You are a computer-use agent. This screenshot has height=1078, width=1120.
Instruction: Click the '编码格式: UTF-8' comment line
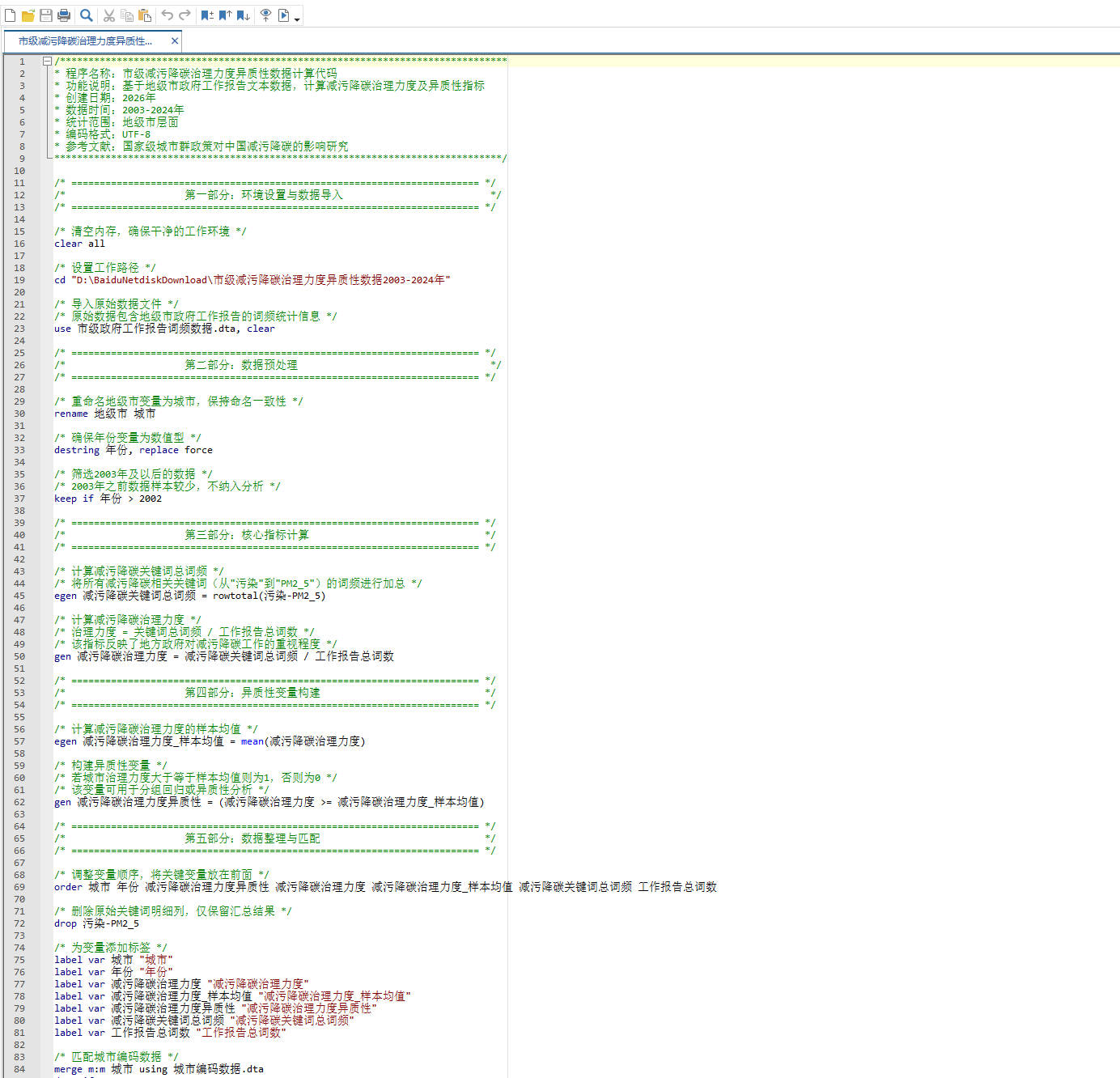pyautogui.click(x=102, y=134)
